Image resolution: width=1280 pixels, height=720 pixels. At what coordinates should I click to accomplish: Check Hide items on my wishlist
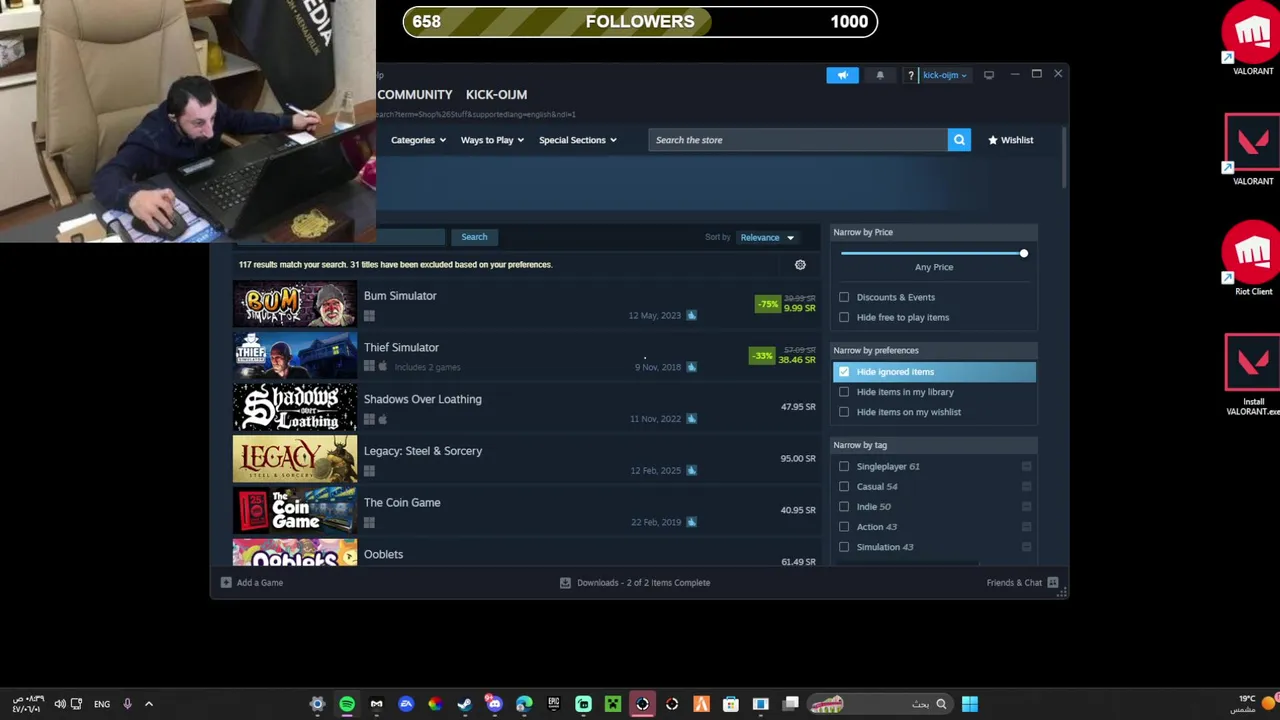pyautogui.click(x=844, y=412)
